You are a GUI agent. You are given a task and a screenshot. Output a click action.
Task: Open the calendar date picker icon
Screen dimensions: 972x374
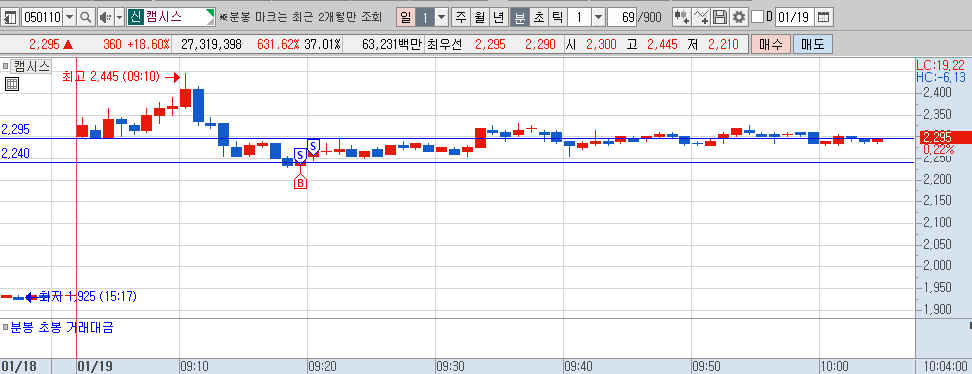point(823,17)
